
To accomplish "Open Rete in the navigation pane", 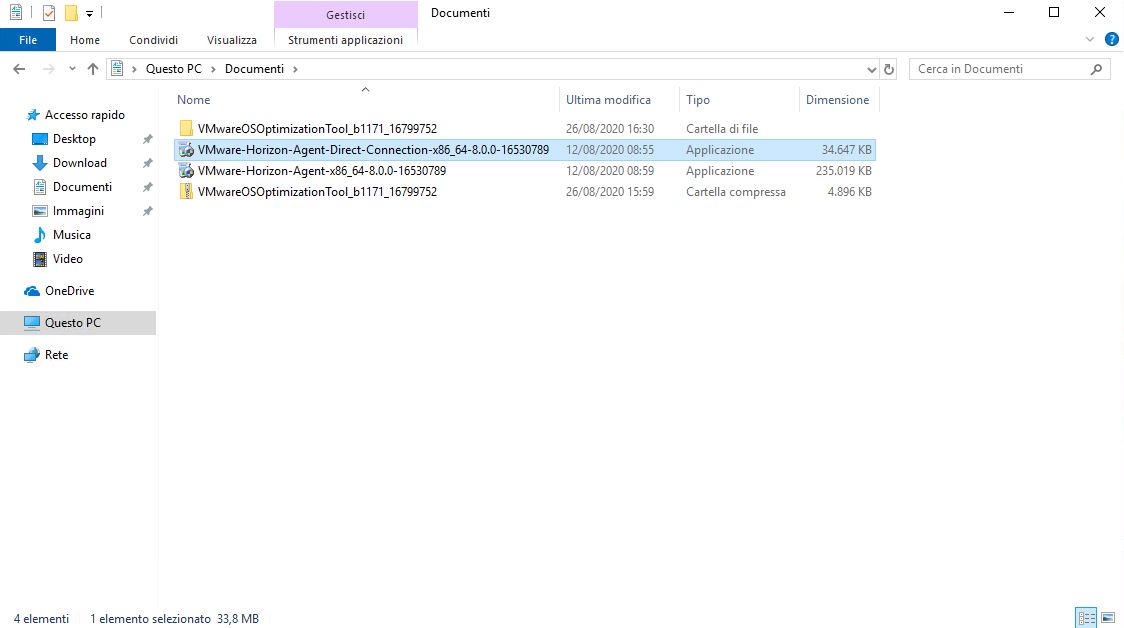I will [x=56, y=355].
